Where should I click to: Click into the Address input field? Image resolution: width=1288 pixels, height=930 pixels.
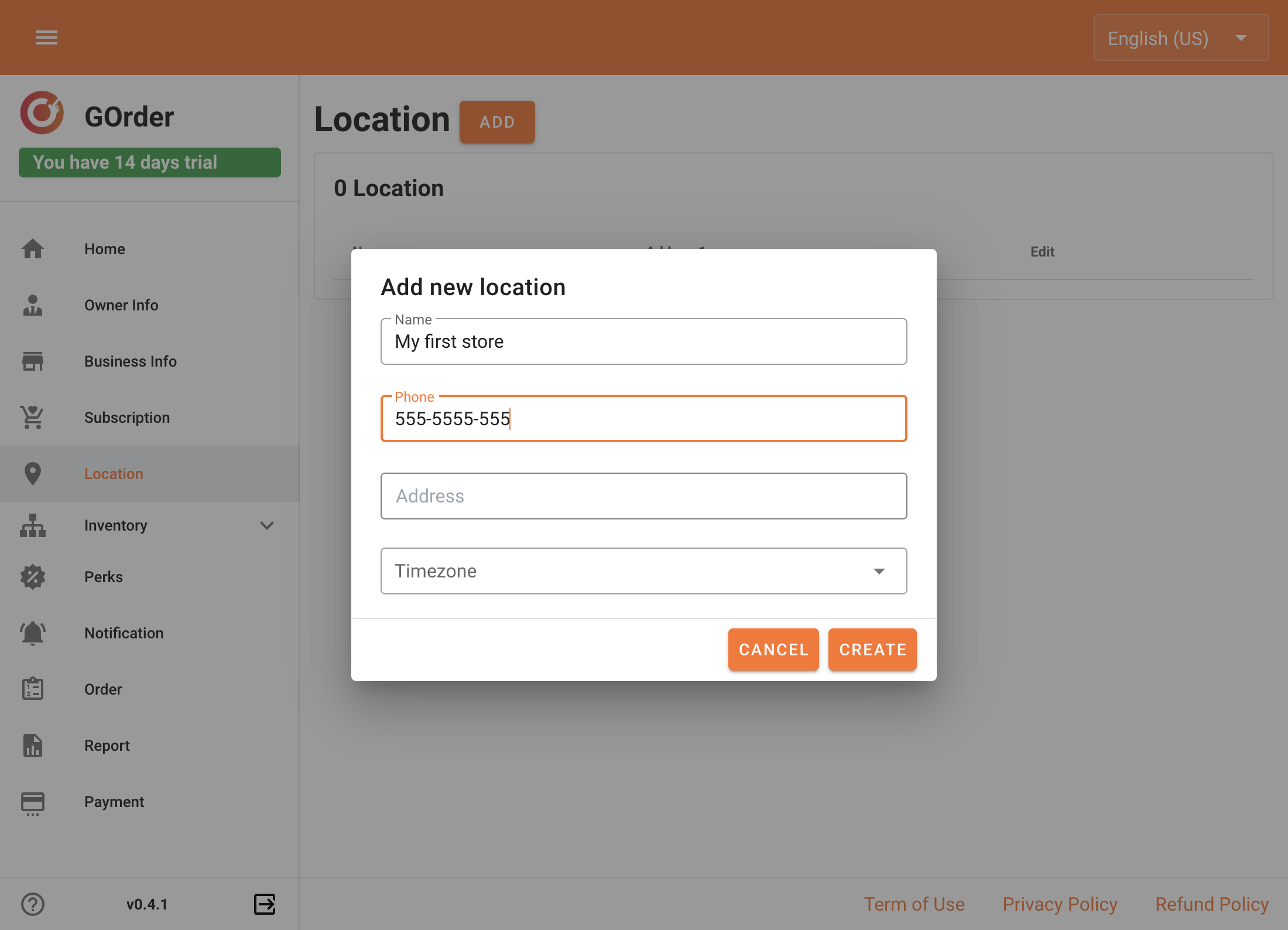point(644,496)
